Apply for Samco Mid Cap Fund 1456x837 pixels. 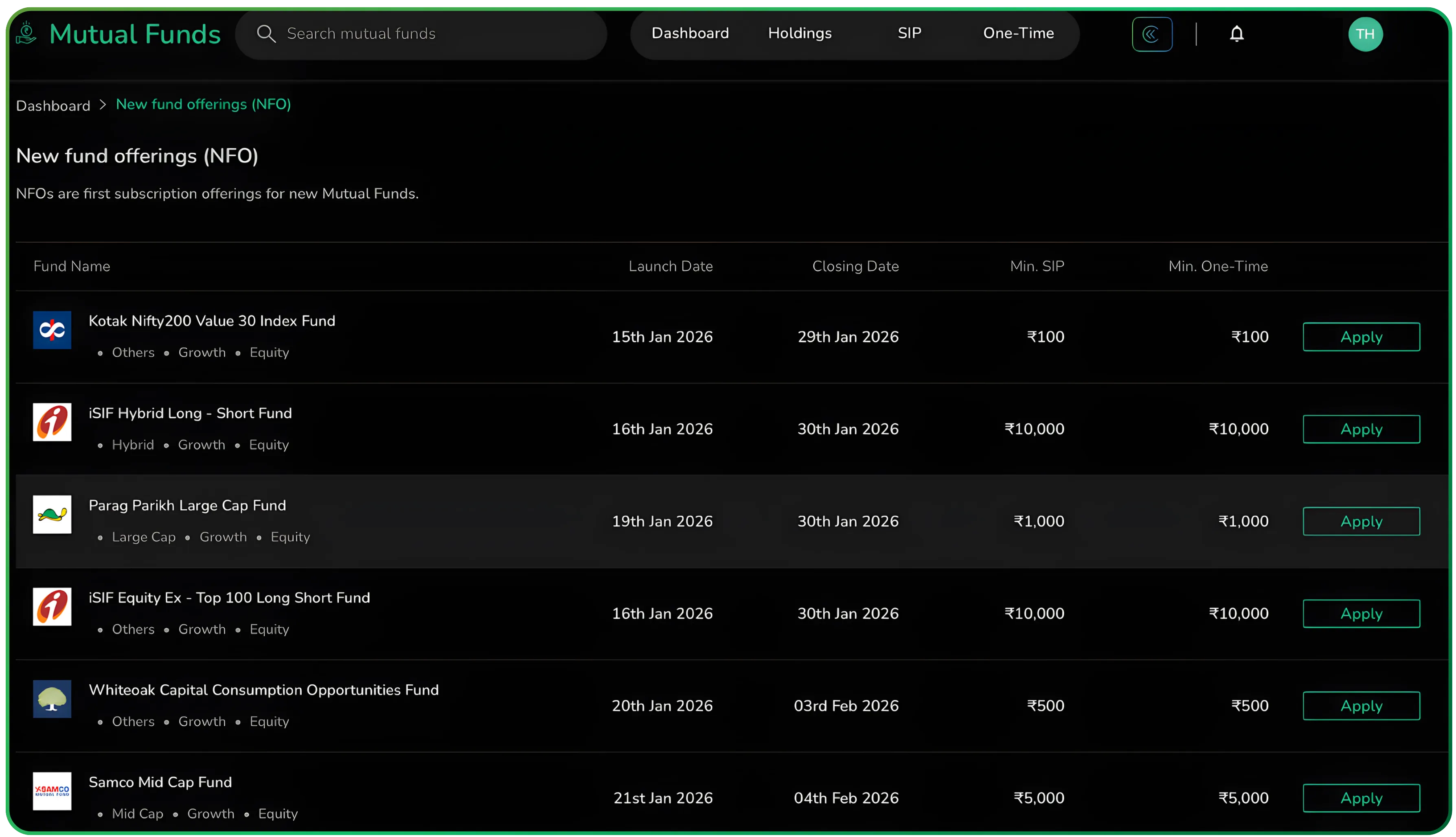[x=1361, y=798]
